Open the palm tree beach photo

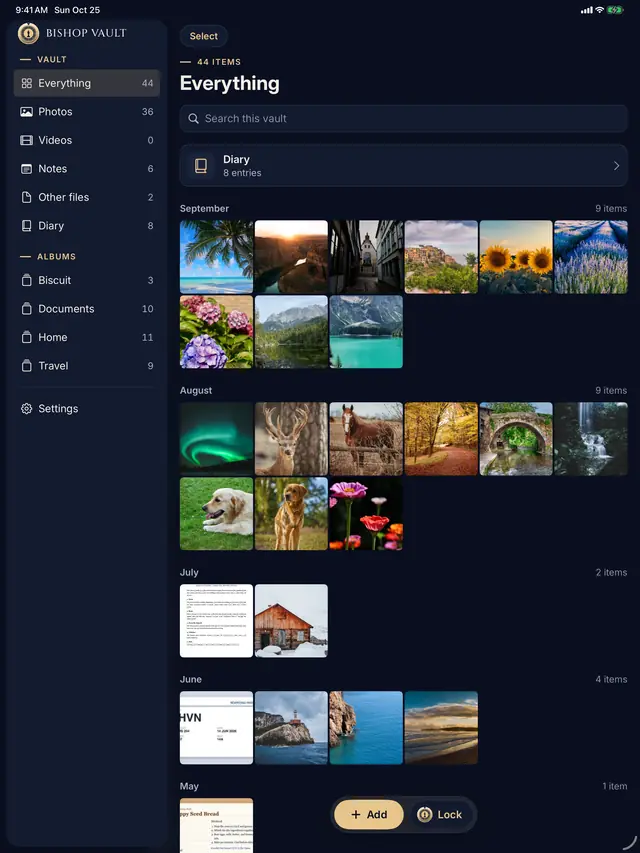[217, 257]
